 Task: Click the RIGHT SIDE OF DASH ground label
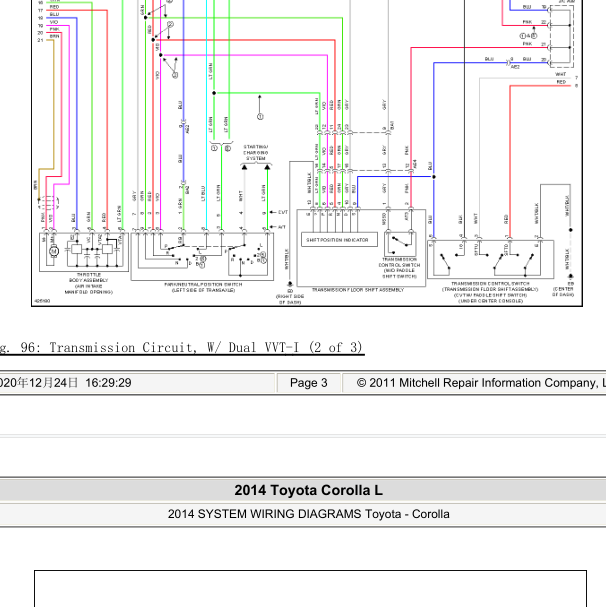coord(290,299)
